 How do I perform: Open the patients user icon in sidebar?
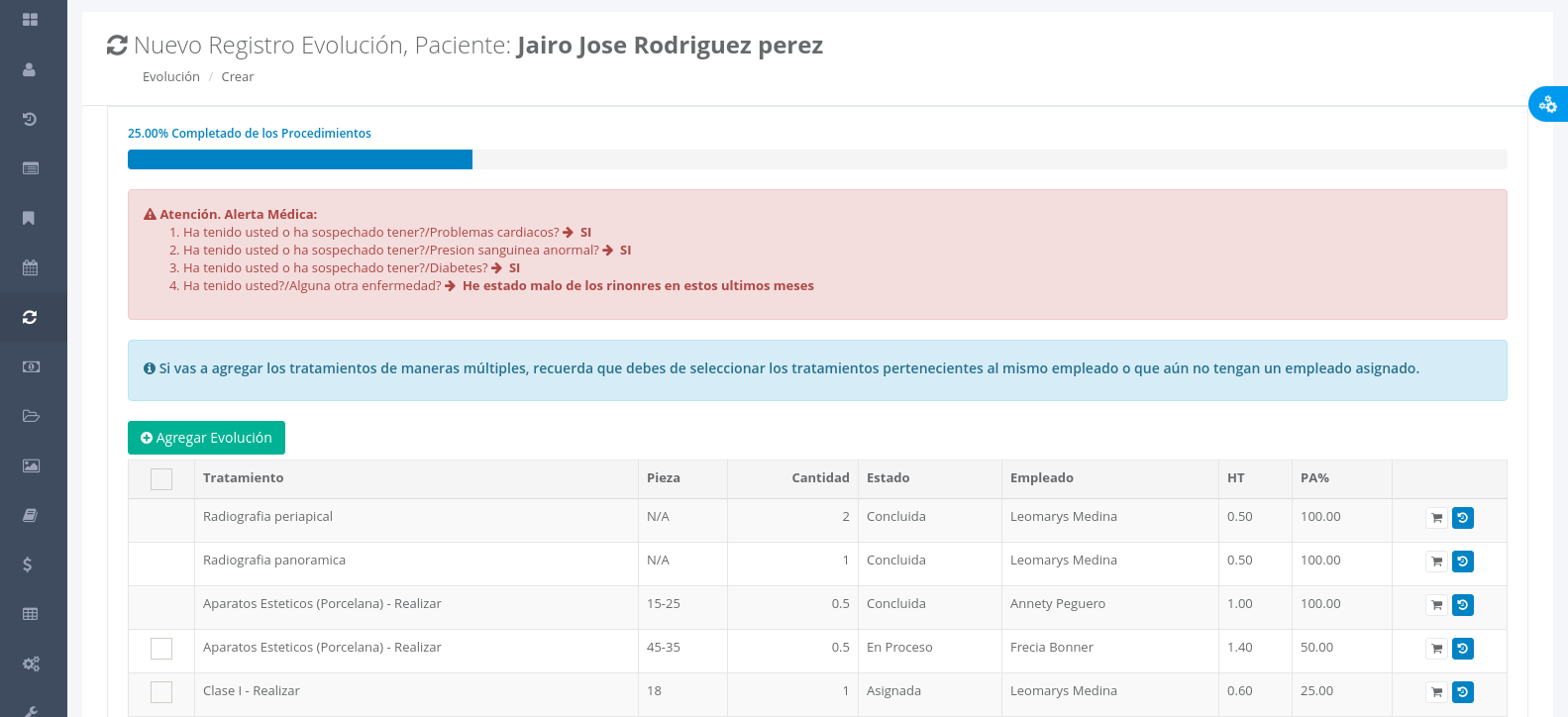point(30,69)
